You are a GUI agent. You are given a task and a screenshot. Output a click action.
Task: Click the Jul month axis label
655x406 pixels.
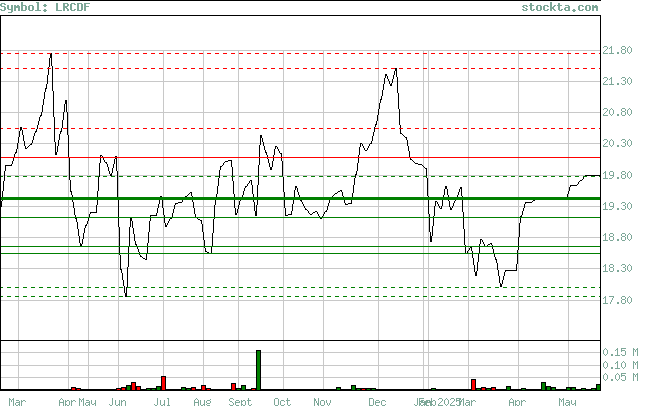(162, 401)
